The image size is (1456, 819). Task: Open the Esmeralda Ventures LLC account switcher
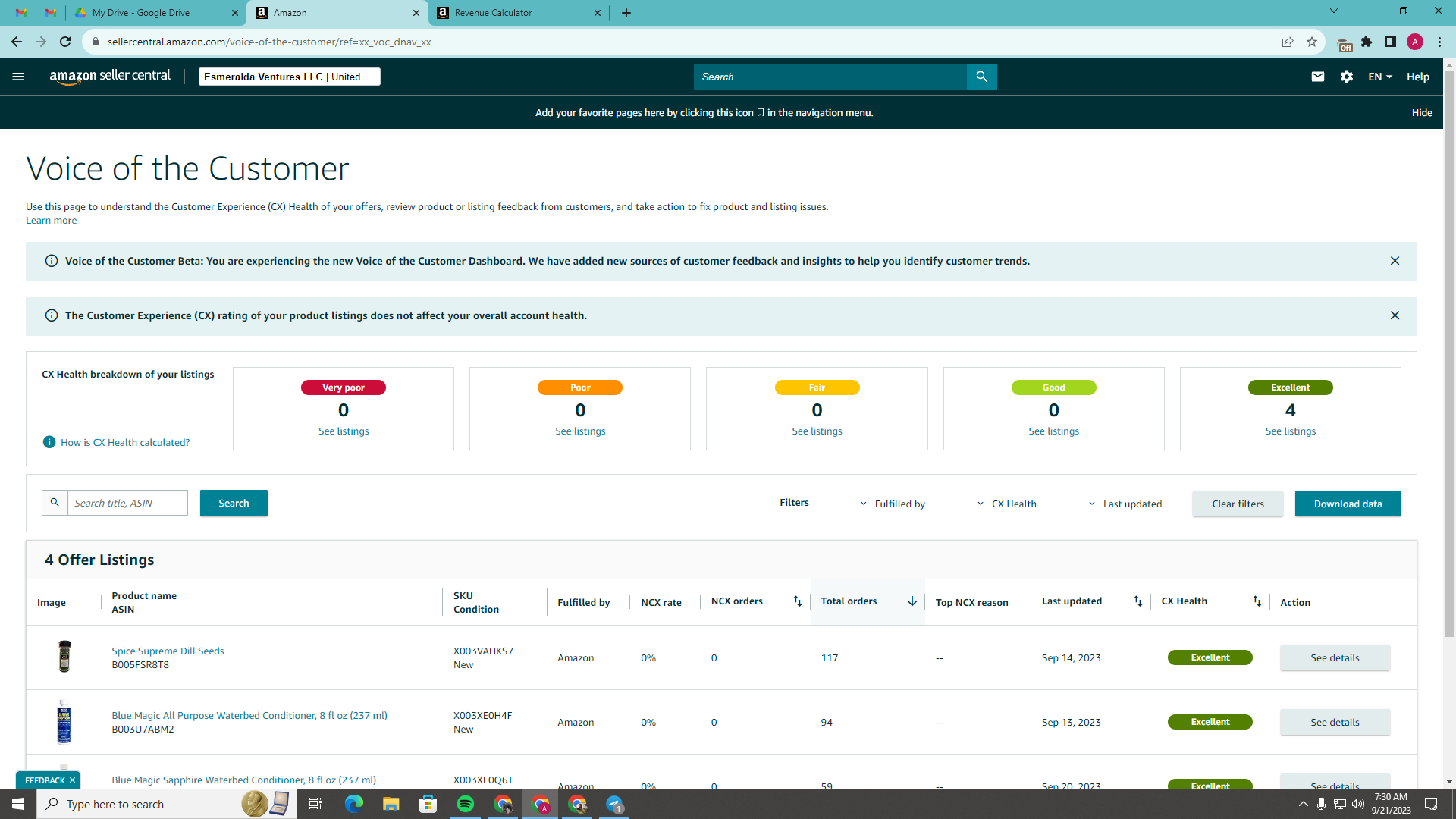pos(289,77)
